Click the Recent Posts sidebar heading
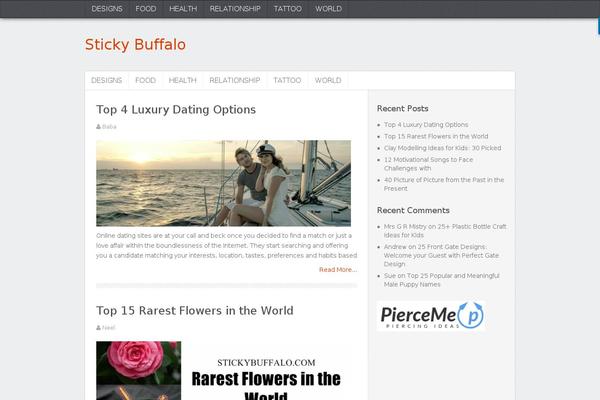This screenshot has height=400, width=600. [x=403, y=109]
